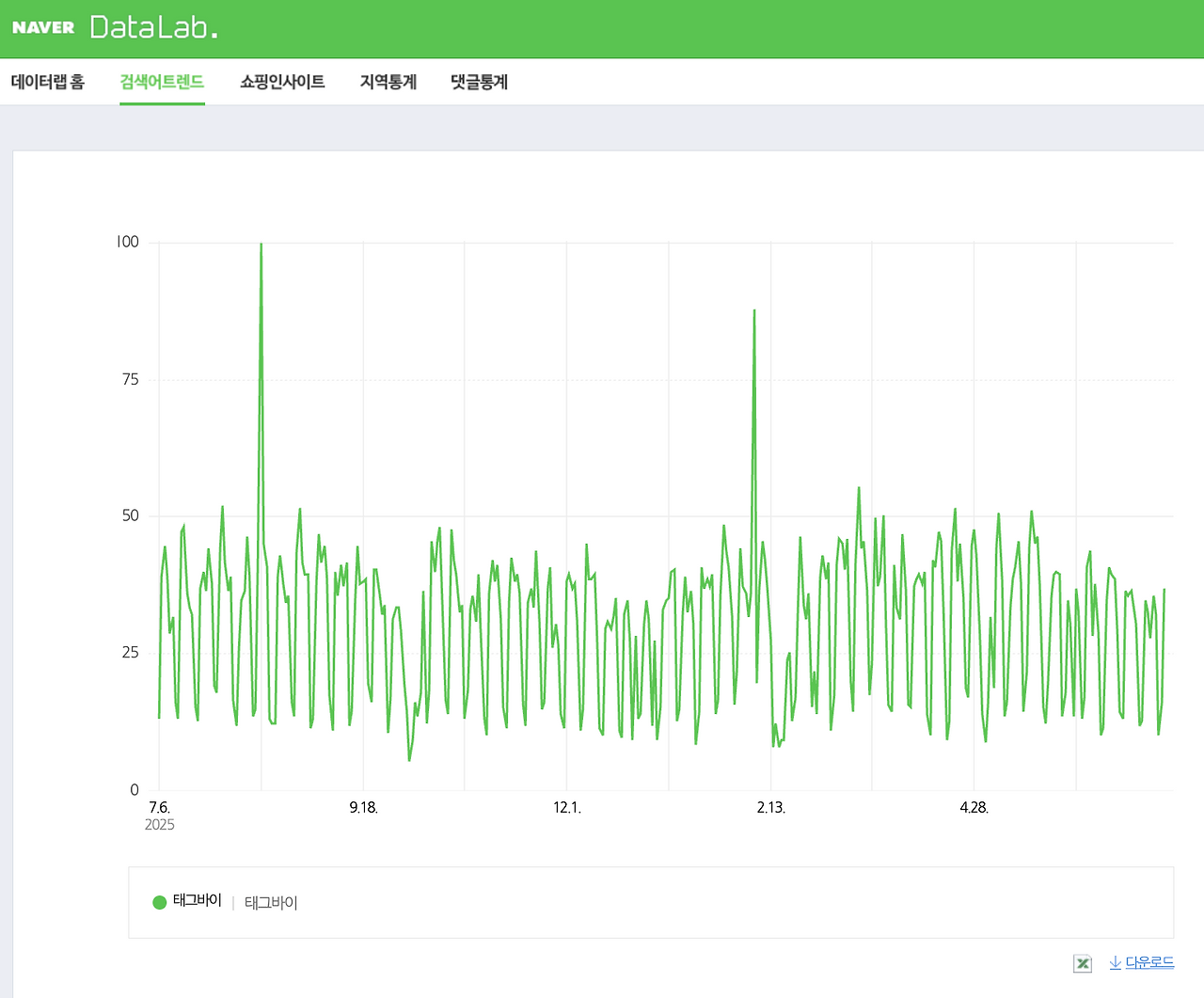Click the 12.1. x-axis date label

[567, 807]
